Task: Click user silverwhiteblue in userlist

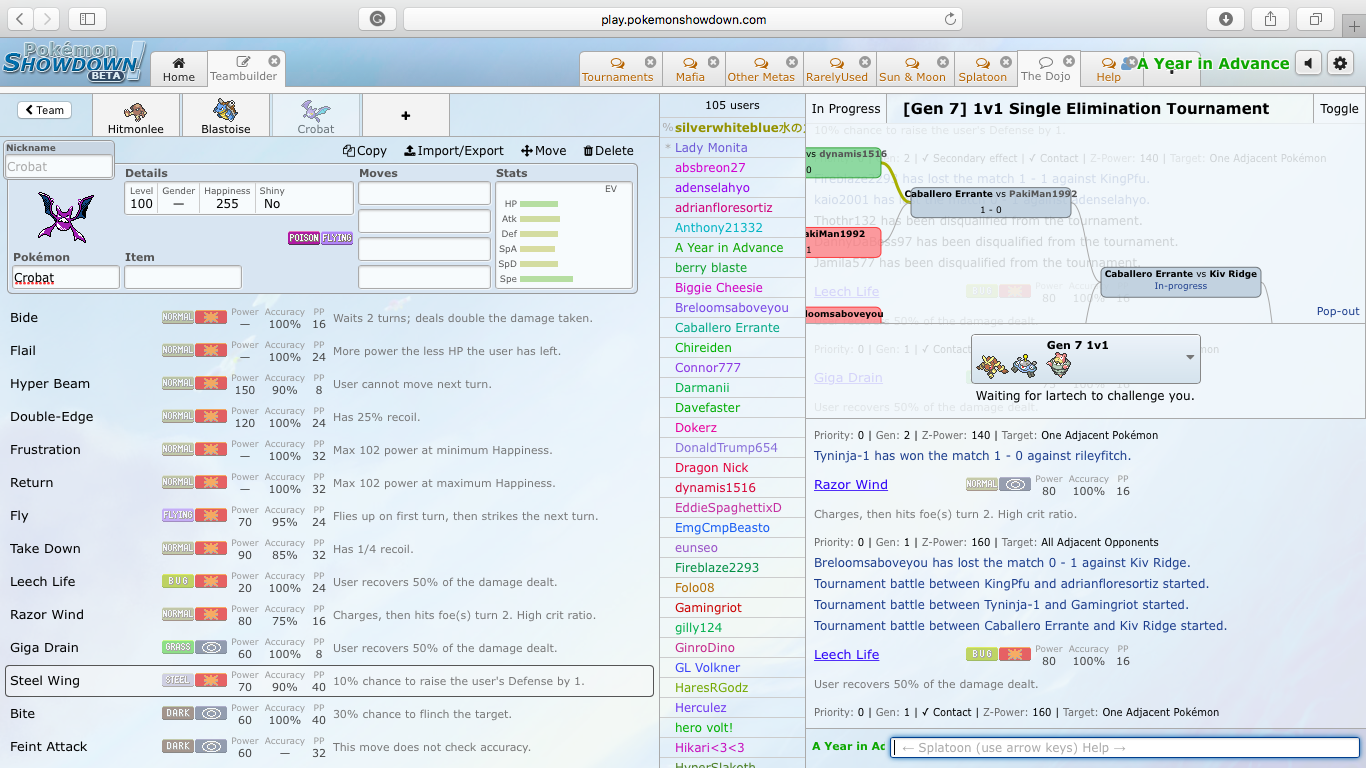Action: coord(732,127)
